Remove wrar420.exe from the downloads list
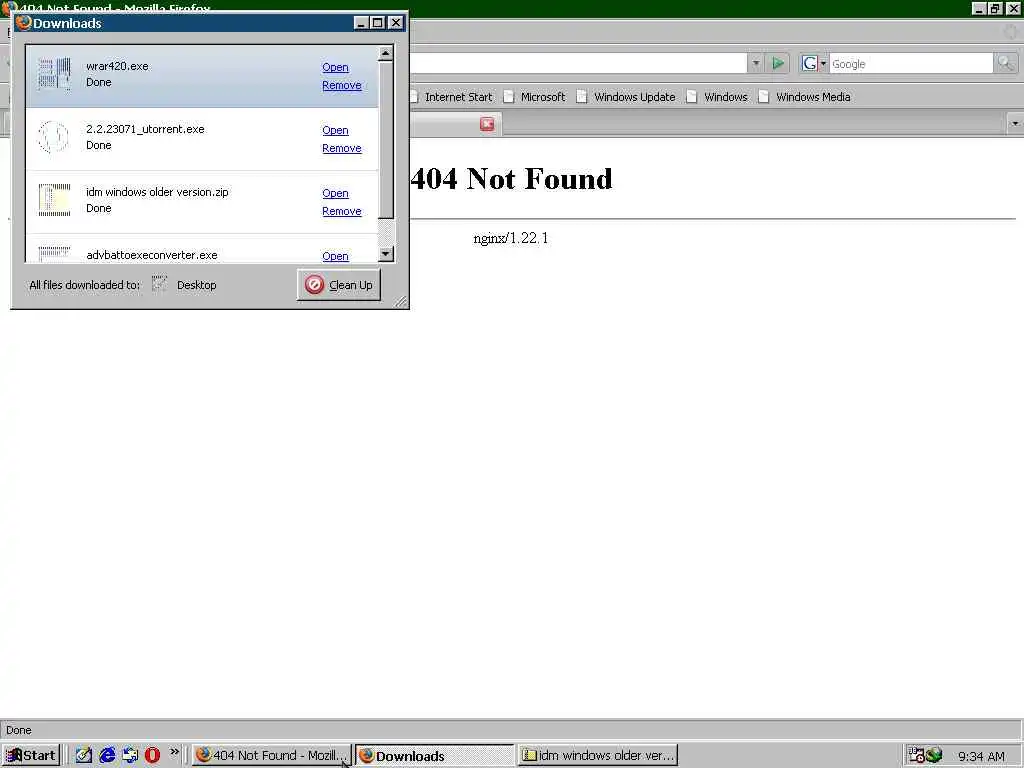This screenshot has height=768, width=1024. pyautogui.click(x=342, y=85)
